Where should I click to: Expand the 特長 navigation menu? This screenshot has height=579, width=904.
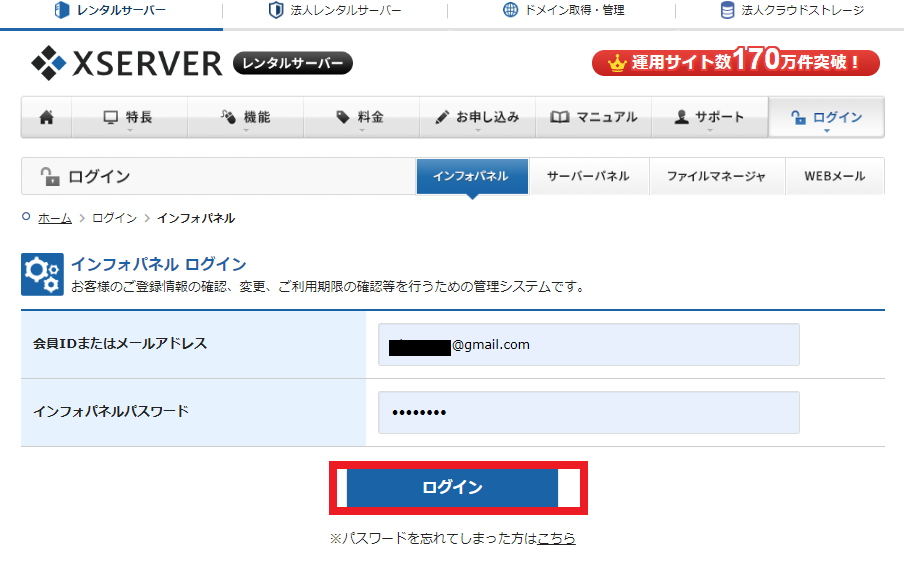(x=129, y=118)
